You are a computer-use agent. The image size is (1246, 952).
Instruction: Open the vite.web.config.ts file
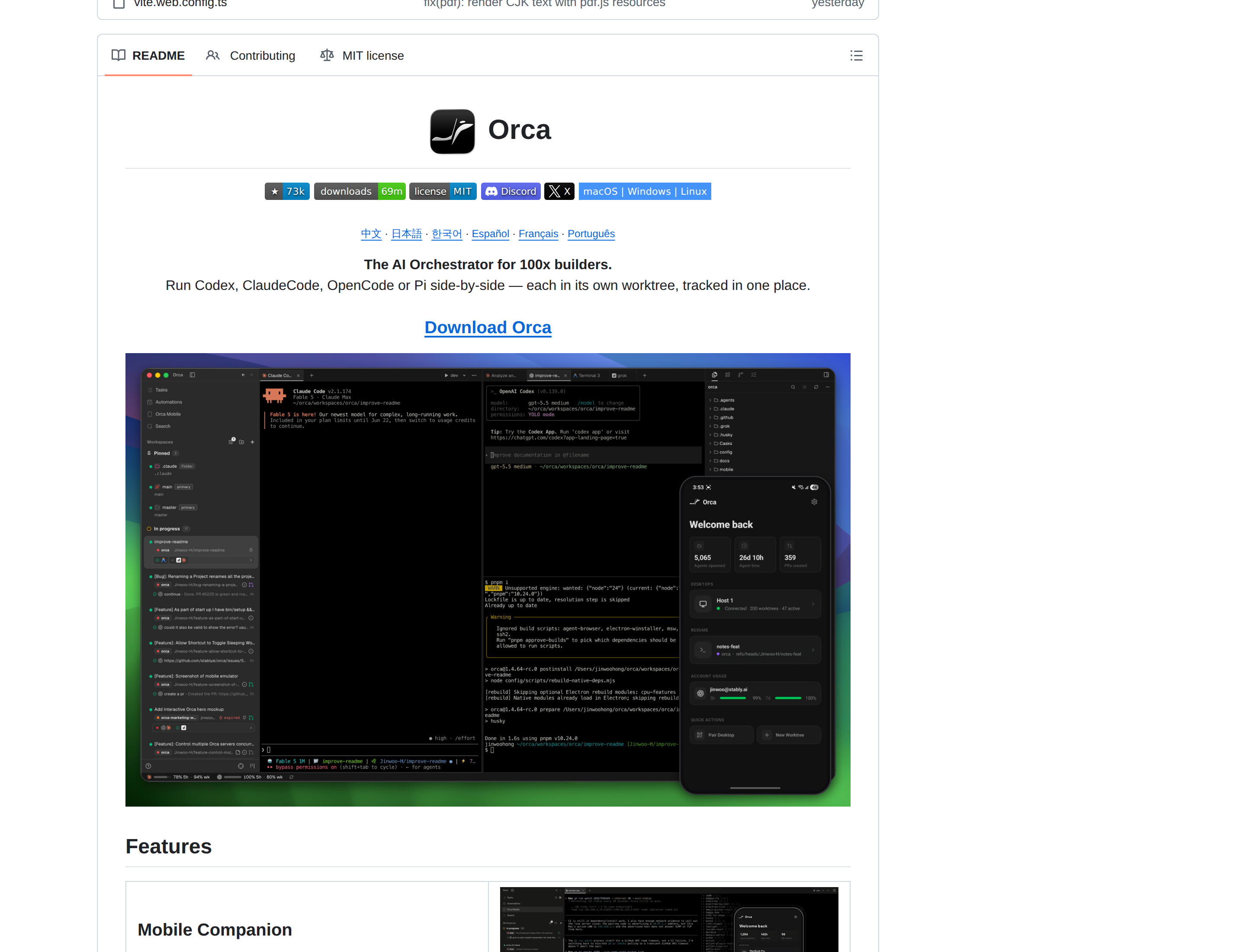click(180, 3)
